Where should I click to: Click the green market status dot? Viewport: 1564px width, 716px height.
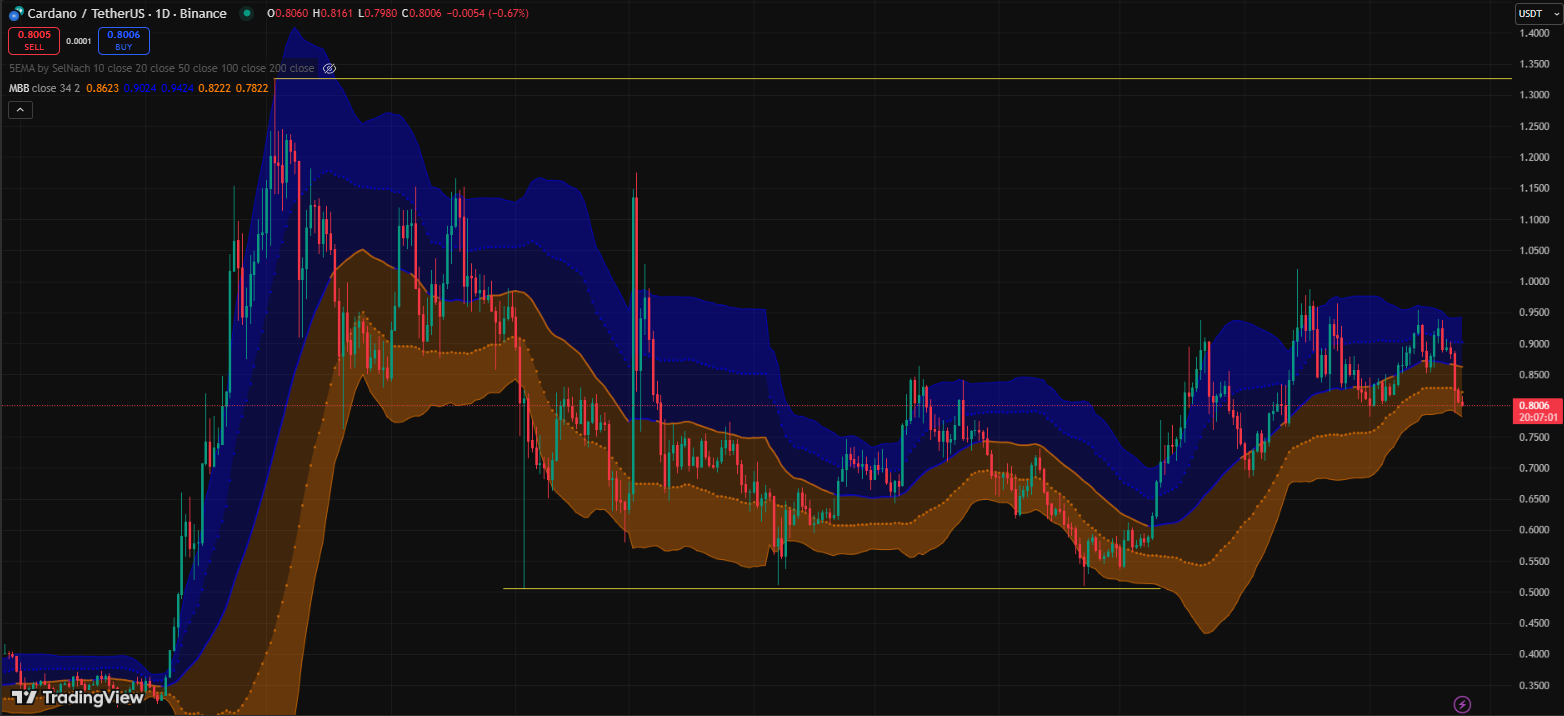(x=247, y=13)
